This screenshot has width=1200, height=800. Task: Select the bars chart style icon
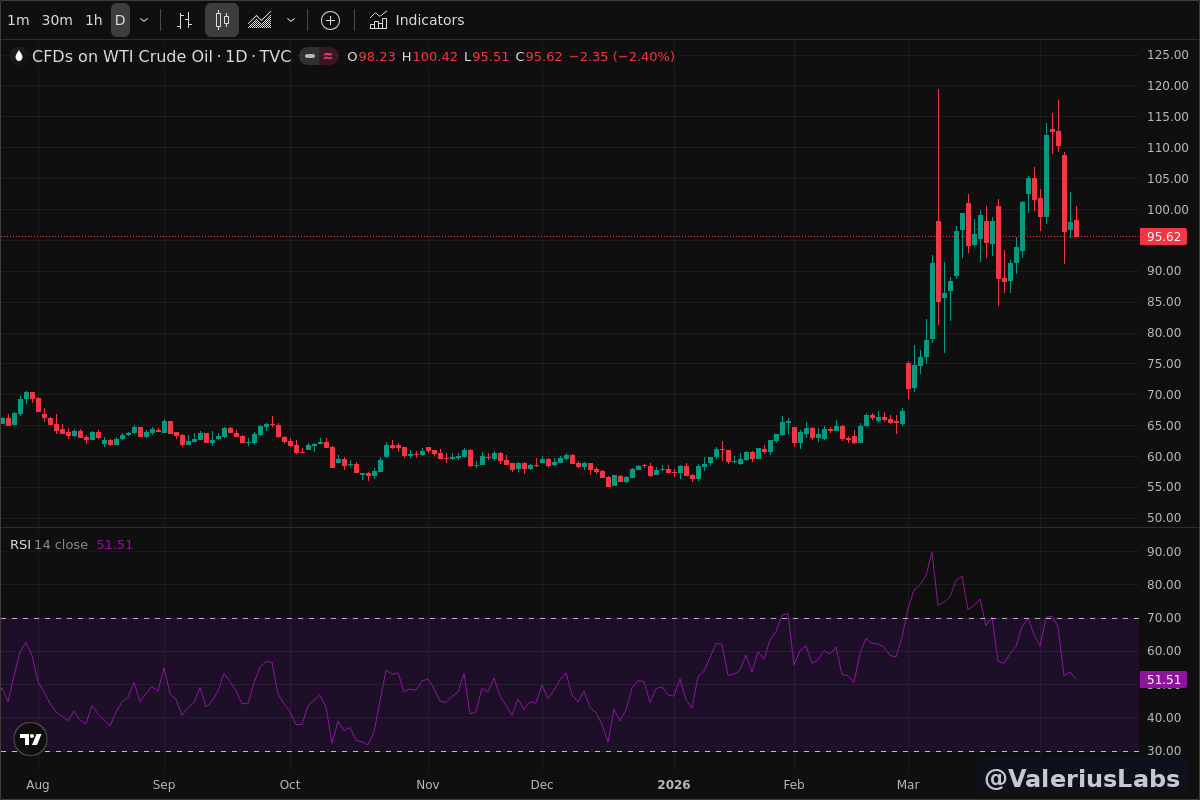click(184, 20)
